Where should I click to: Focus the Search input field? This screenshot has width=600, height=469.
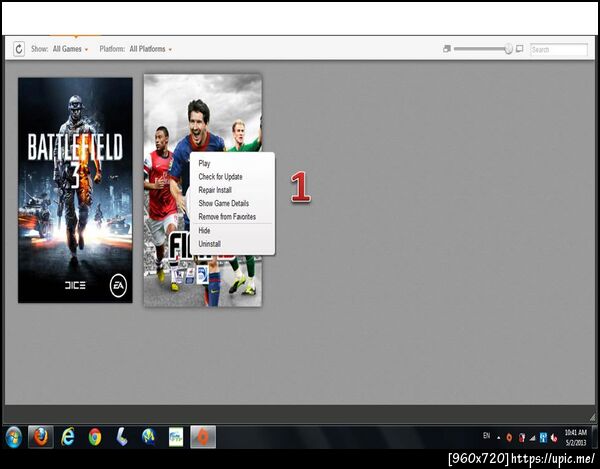pos(559,49)
